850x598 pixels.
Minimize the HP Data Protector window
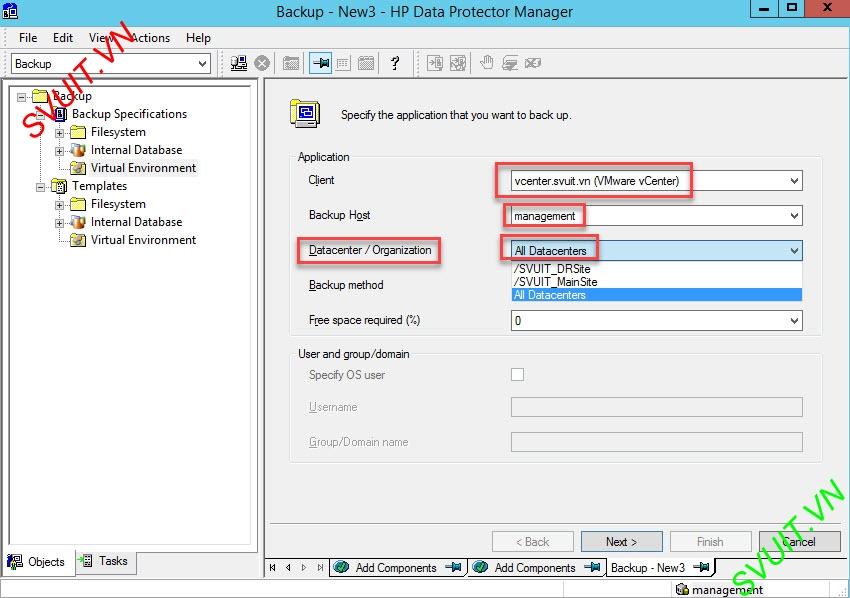coord(763,9)
